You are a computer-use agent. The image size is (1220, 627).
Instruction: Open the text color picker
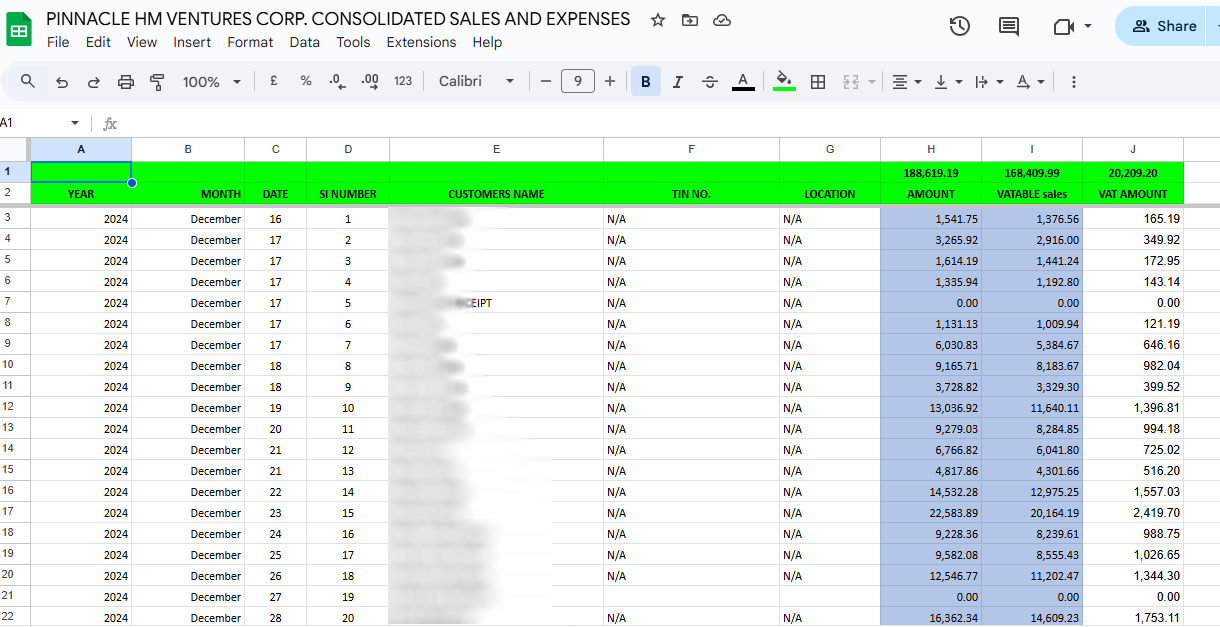pyautogui.click(x=743, y=82)
